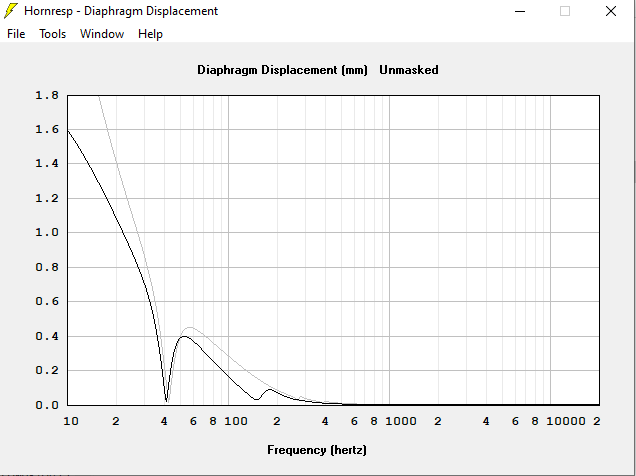The image size is (636, 476).
Task: Click the 0.4 value on vertical axis
Action: point(47,336)
